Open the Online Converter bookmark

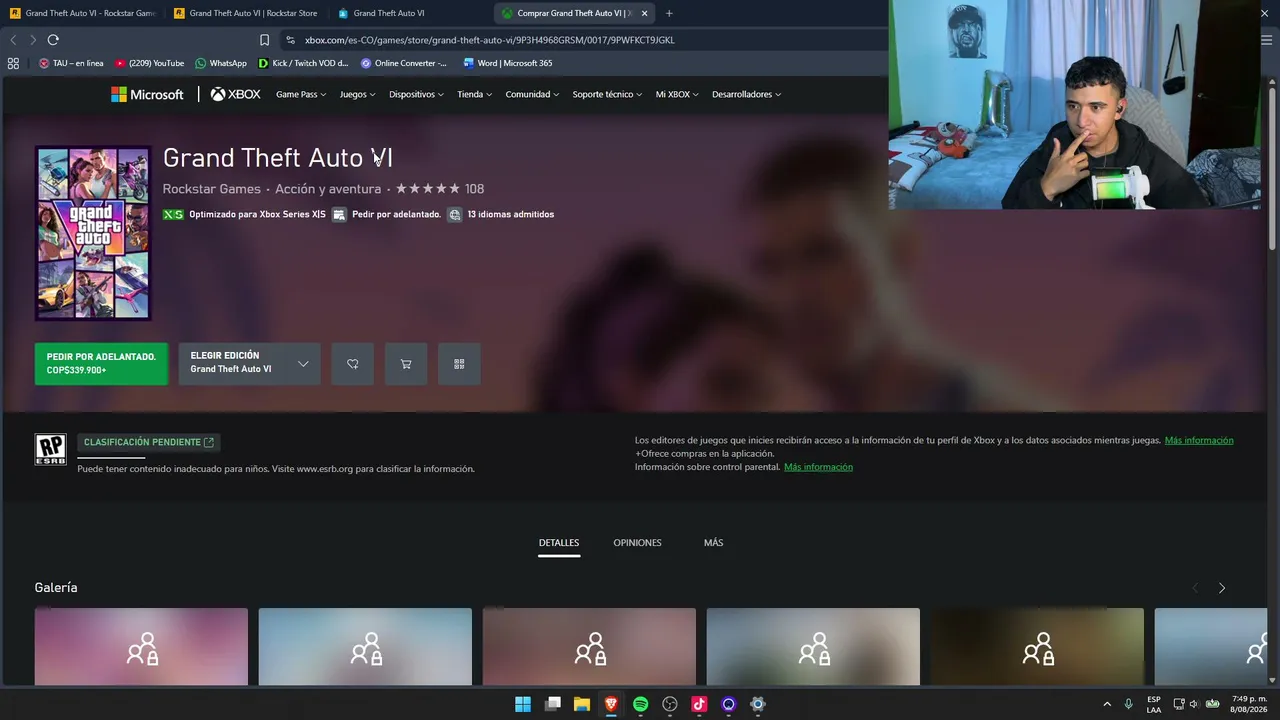coord(404,63)
